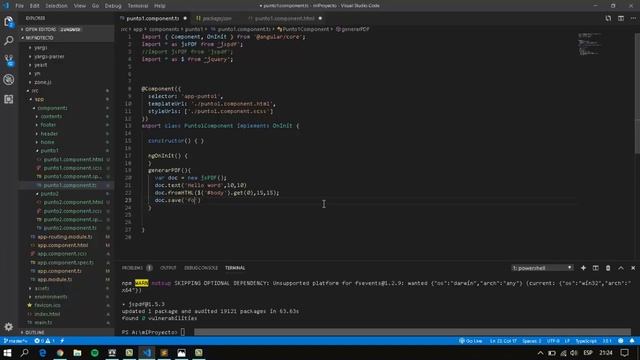Viewport: 640px width, 360px height.
Task: Split the terminal panel
Action: 596,268
